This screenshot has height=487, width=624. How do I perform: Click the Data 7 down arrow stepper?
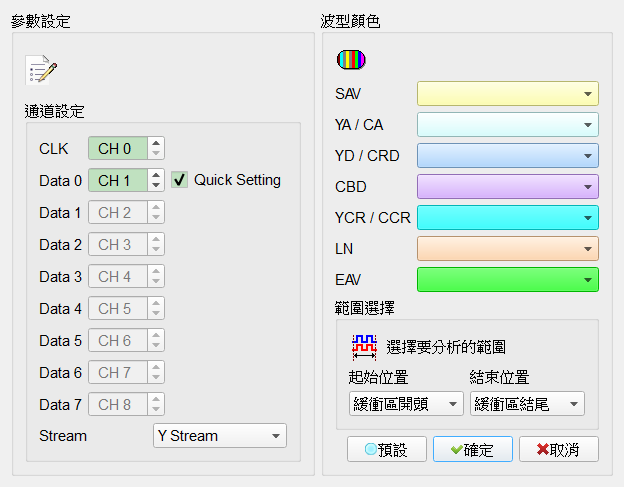[156, 410]
